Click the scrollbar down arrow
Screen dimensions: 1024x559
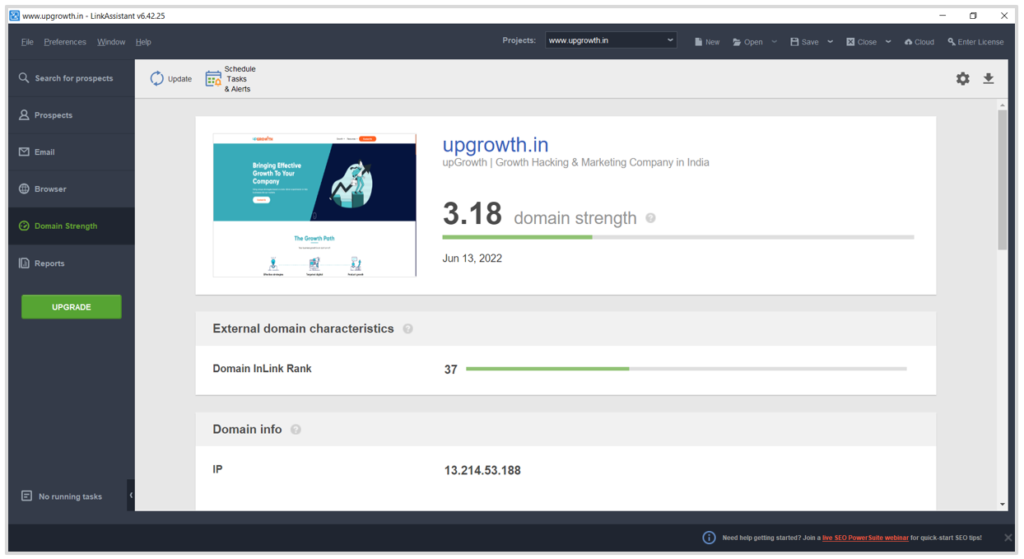(1002, 504)
